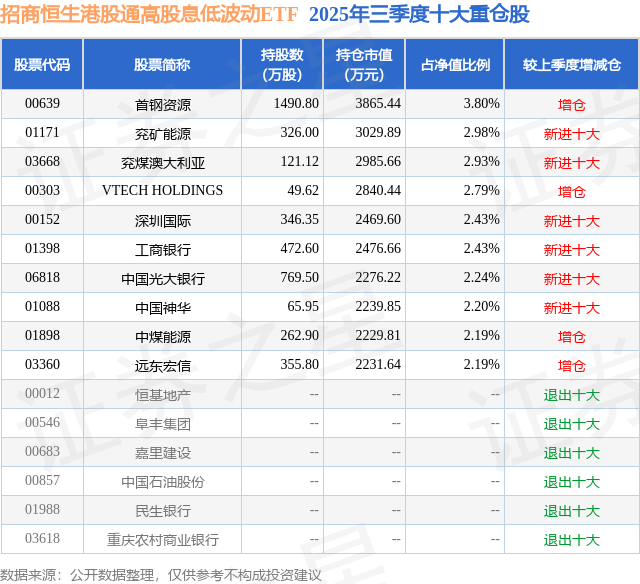Select stock name 首钢资源
This screenshot has height=584, width=640.
pos(162,105)
